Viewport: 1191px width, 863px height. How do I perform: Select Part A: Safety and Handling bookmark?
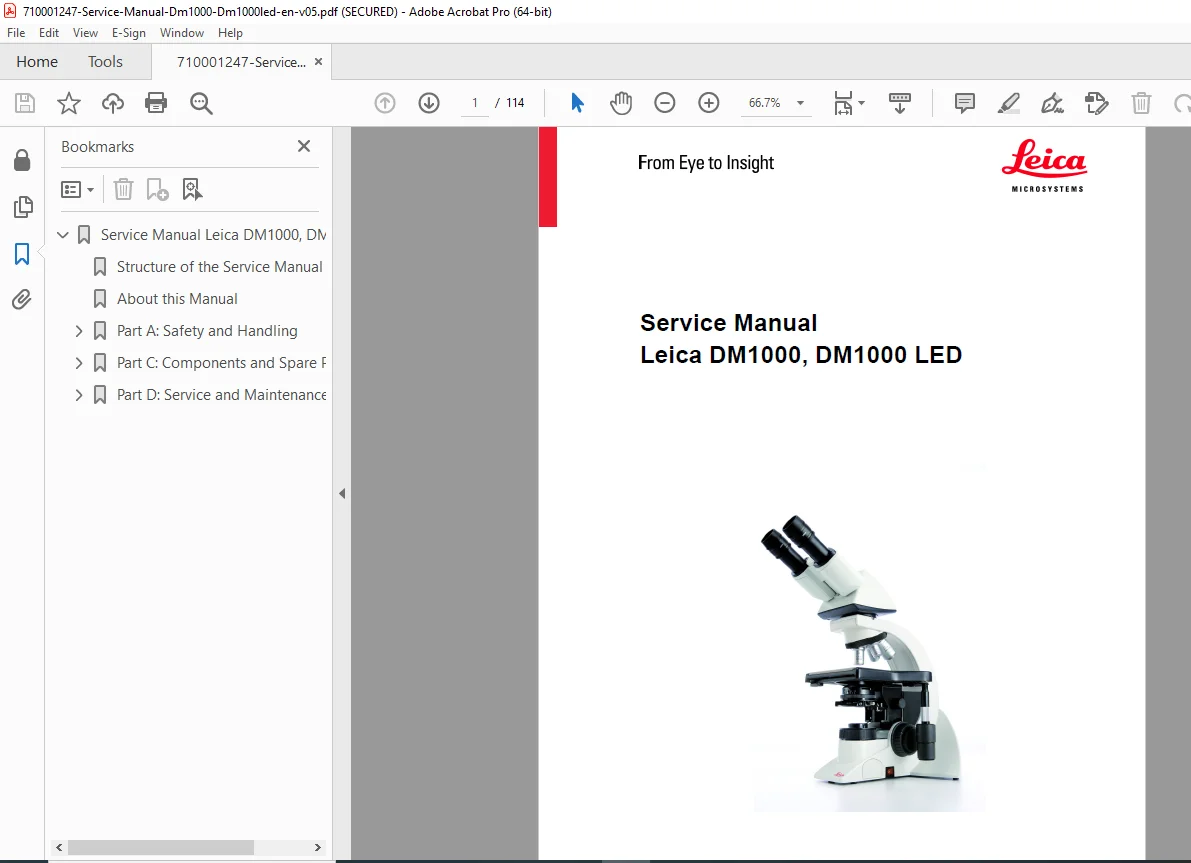tap(207, 330)
